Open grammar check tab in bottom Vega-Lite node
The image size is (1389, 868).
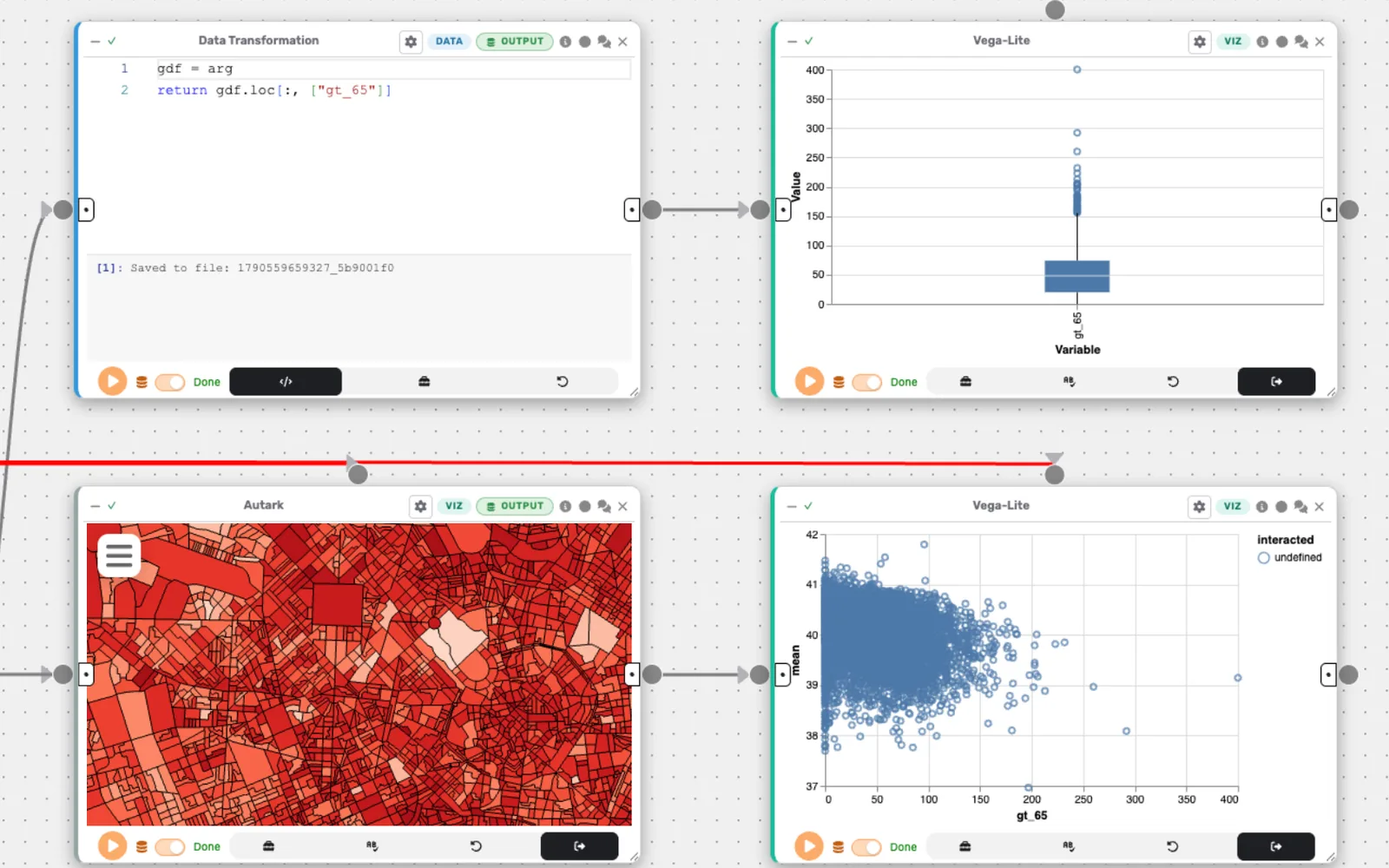1068,846
